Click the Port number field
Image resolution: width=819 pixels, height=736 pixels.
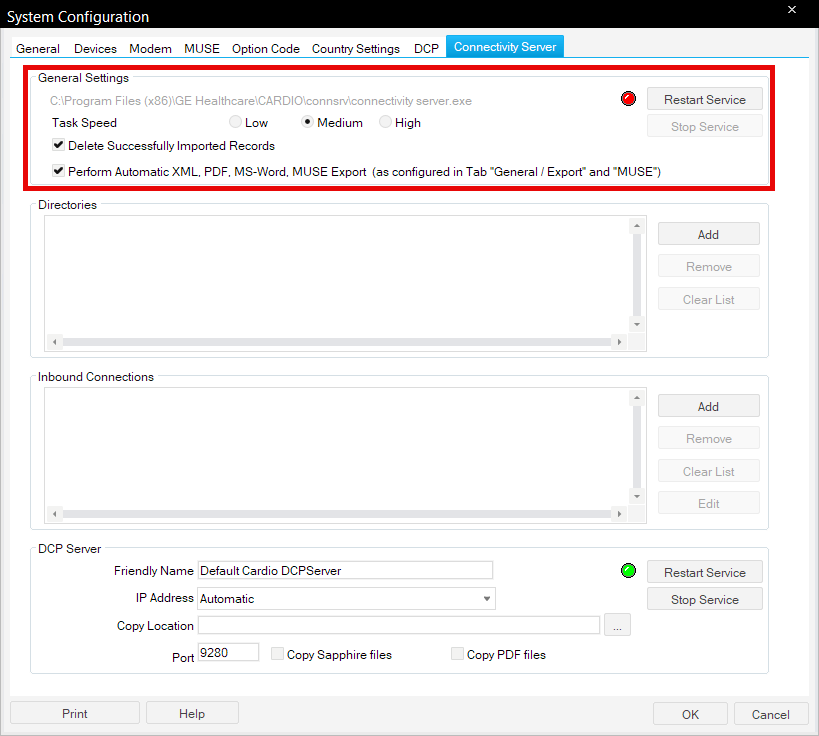(x=228, y=653)
